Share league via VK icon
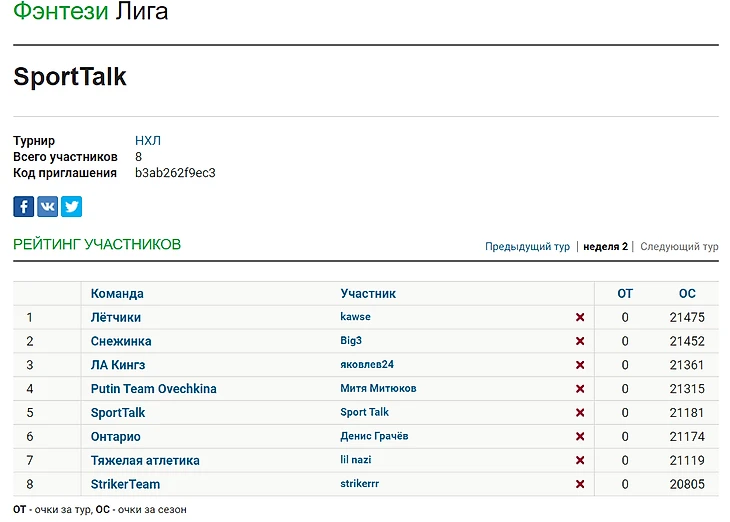 click(48, 207)
